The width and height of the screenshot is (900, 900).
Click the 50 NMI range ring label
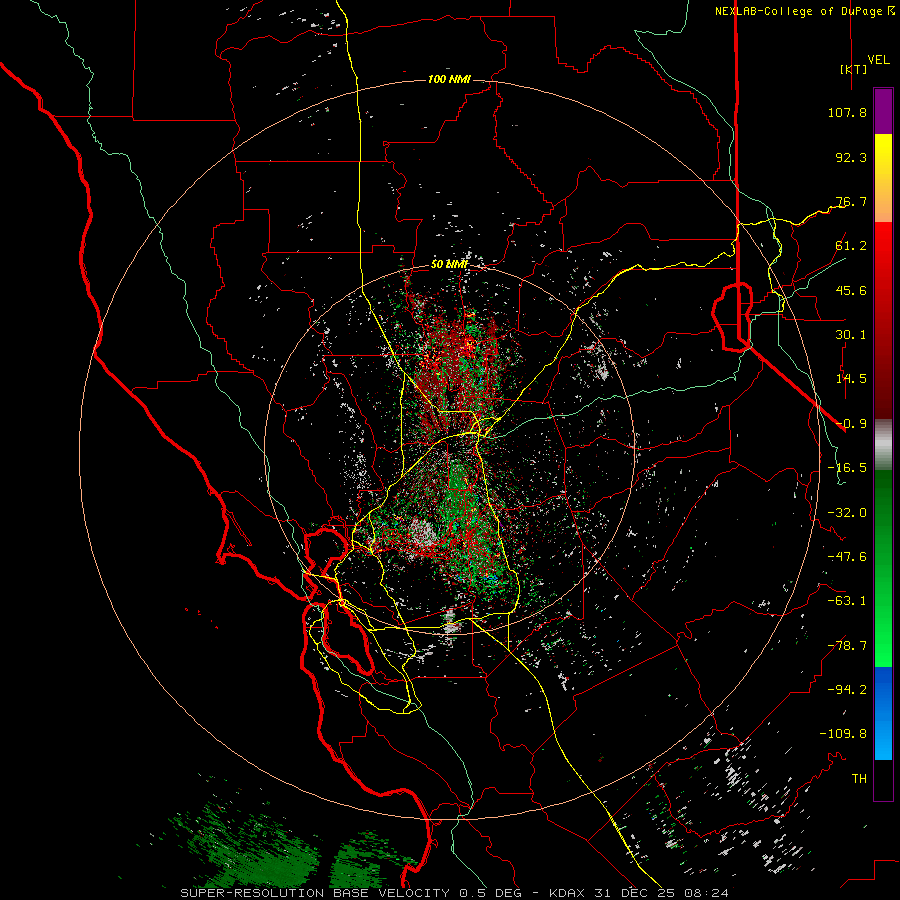click(449, 265)
